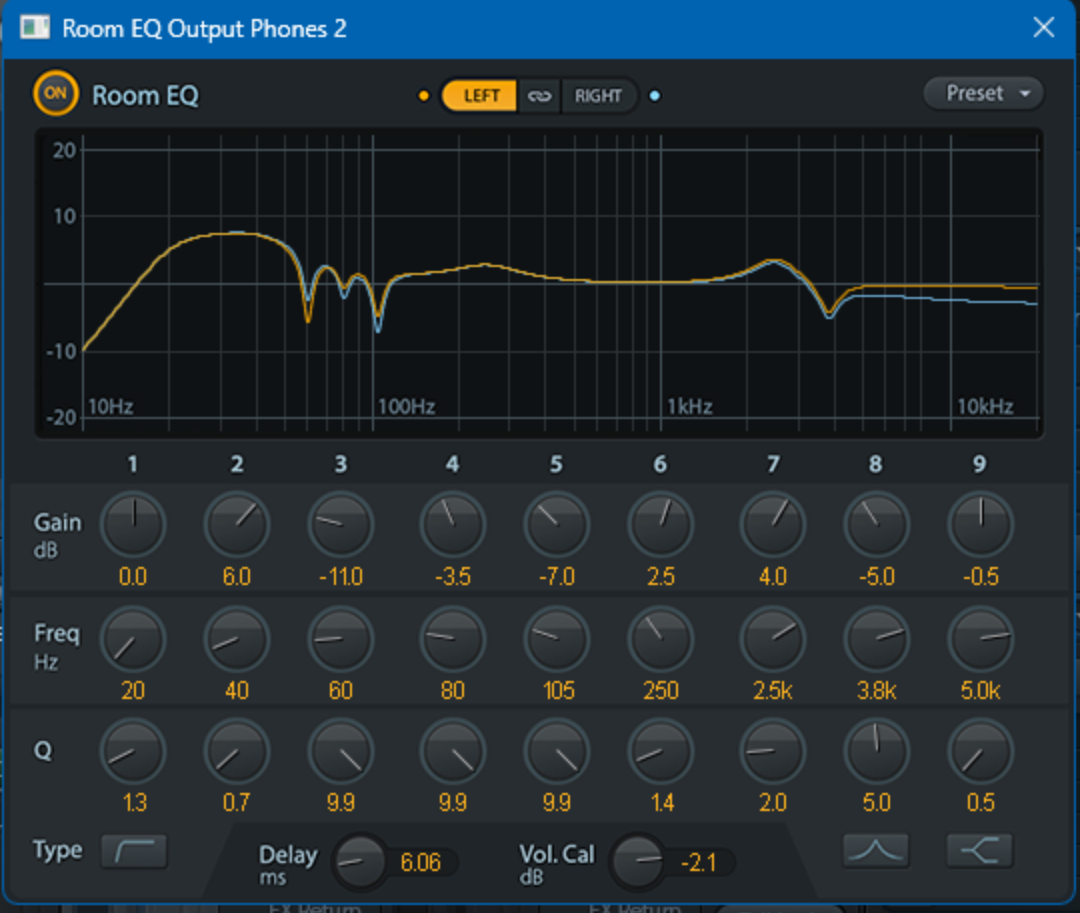Open the Preset dropdown menu
The width and height of the screenshot is (1080, 913).
pos(983,93)
